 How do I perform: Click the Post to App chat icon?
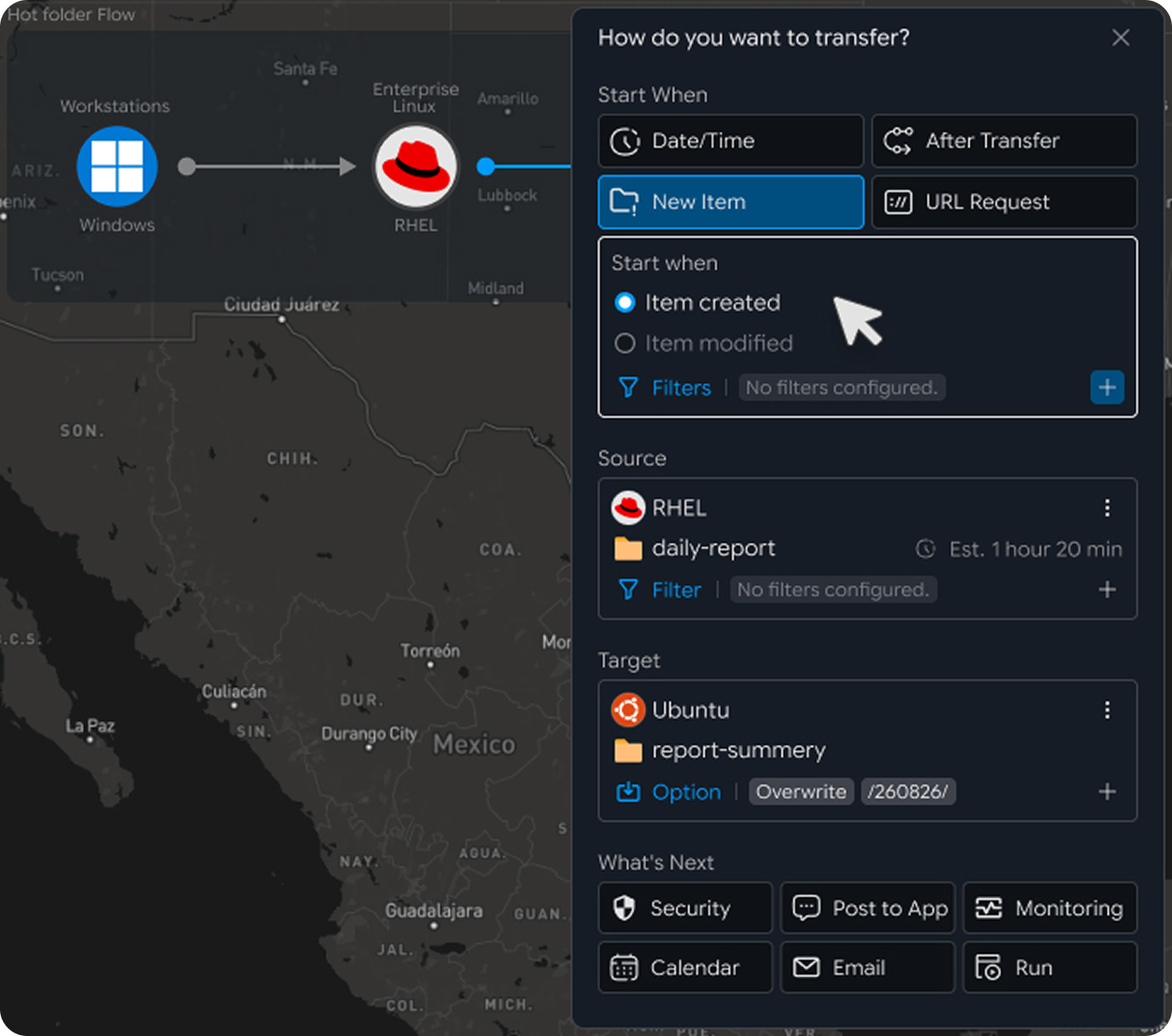806,908
